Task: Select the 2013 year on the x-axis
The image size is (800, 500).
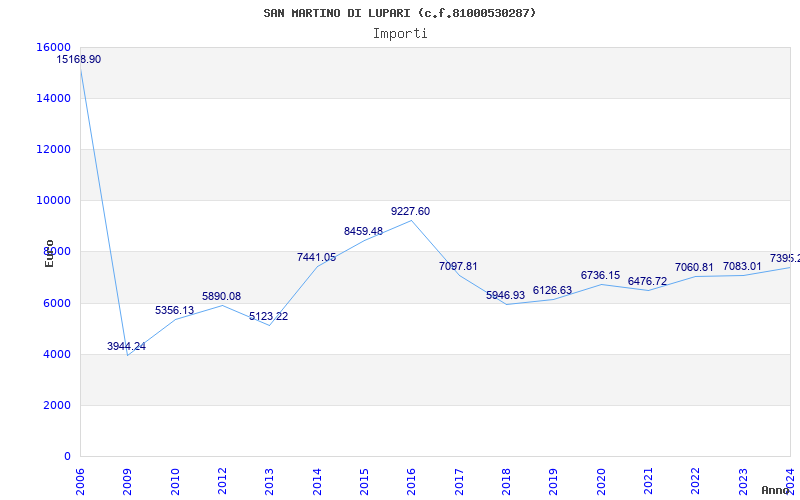Action: (x=270, y=480)
